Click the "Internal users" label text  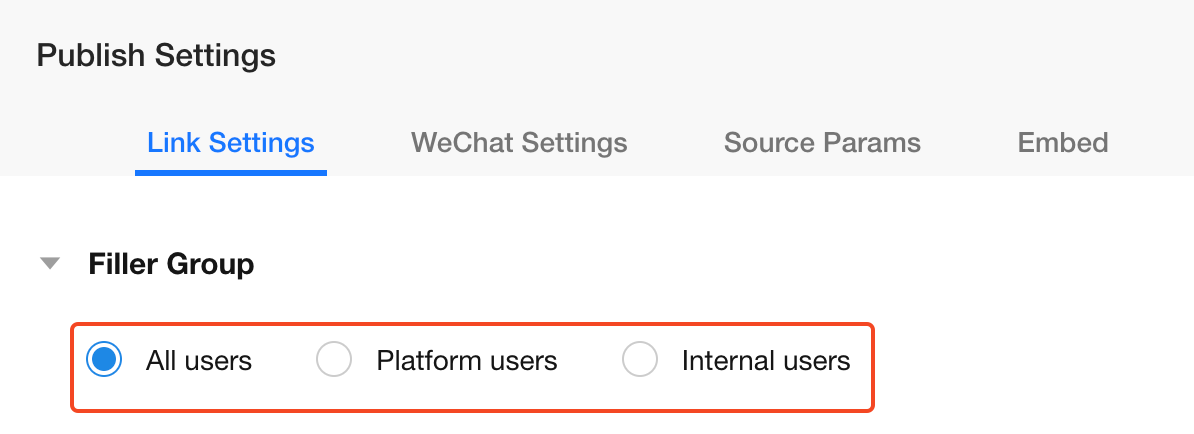tap(766, 360)
